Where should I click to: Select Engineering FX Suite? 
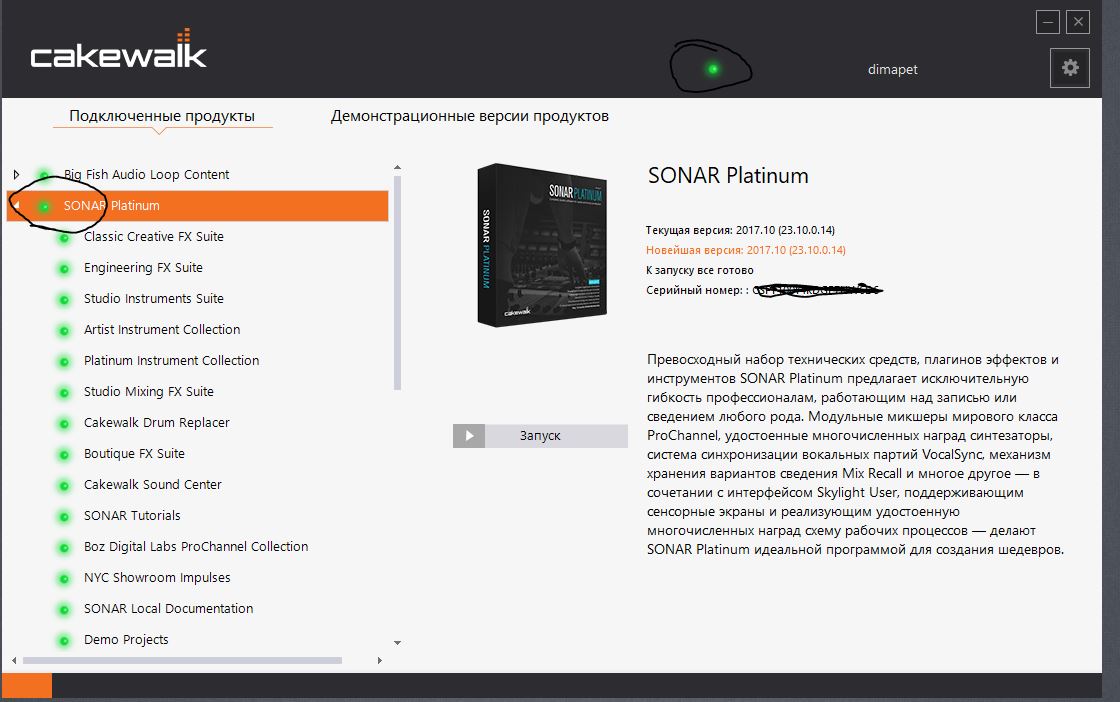[x=143, y=267]
